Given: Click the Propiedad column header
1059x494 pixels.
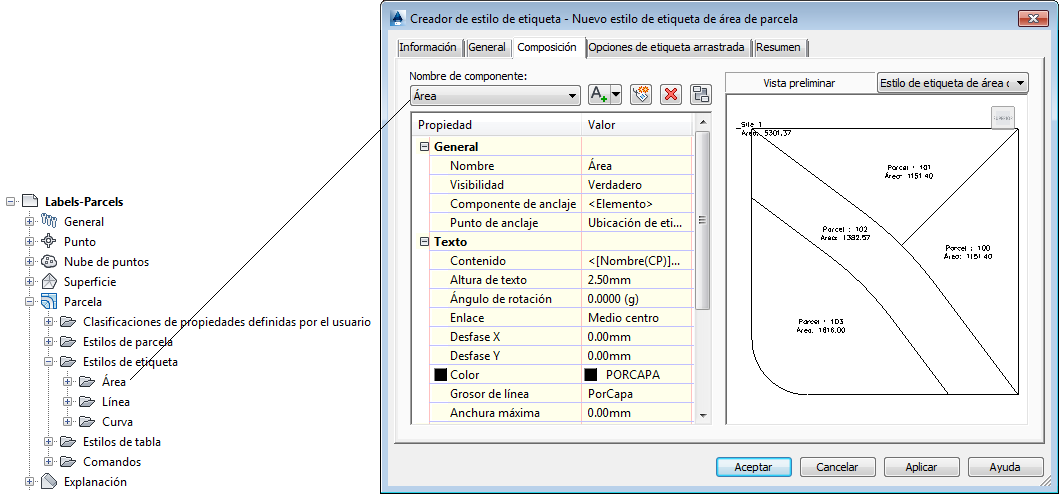Looking at the screenshot, I should coord(496,125).
